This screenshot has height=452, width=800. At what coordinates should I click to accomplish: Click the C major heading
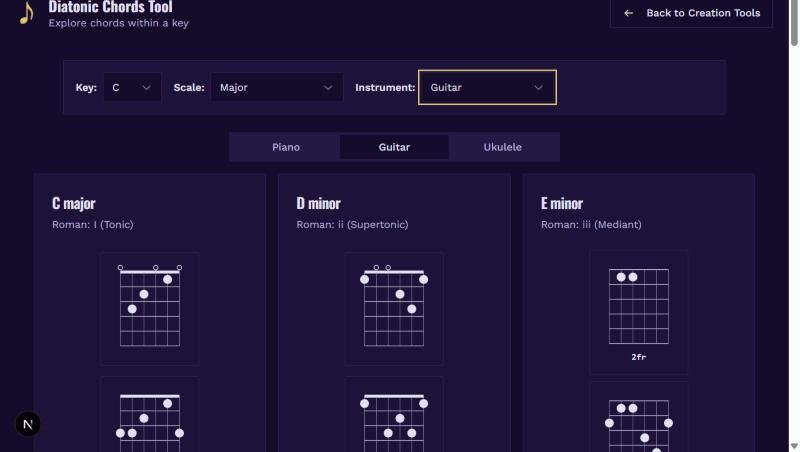(x=74, y=204)
